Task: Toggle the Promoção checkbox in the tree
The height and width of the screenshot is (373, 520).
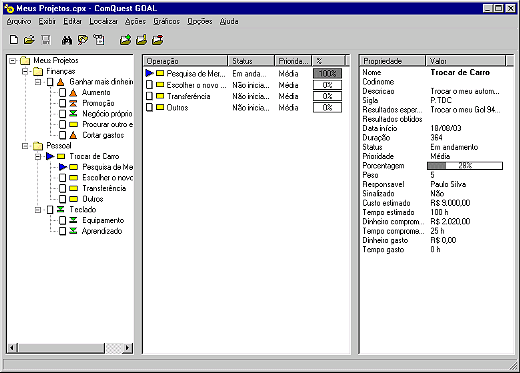Action: [62, 103]
